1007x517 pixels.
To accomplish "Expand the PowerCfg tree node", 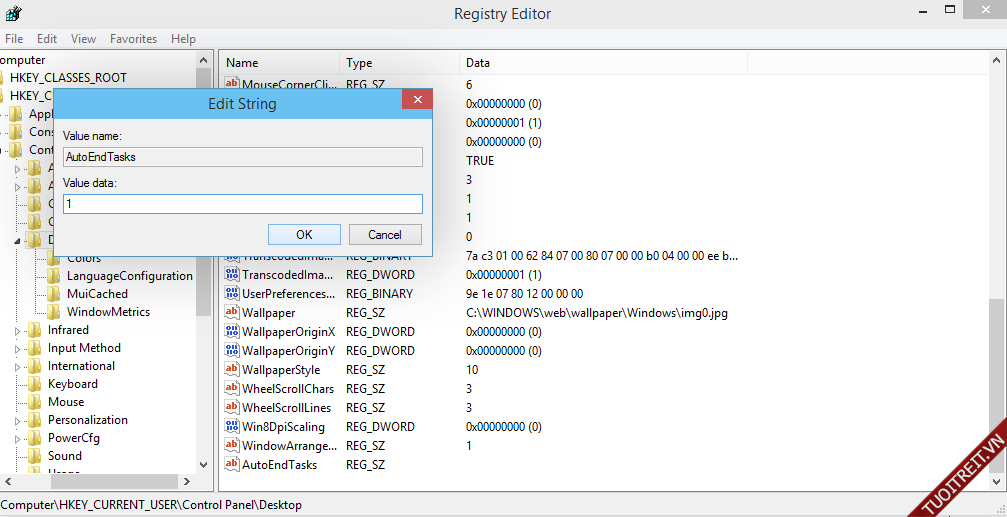I will click(x=17, y=439).
